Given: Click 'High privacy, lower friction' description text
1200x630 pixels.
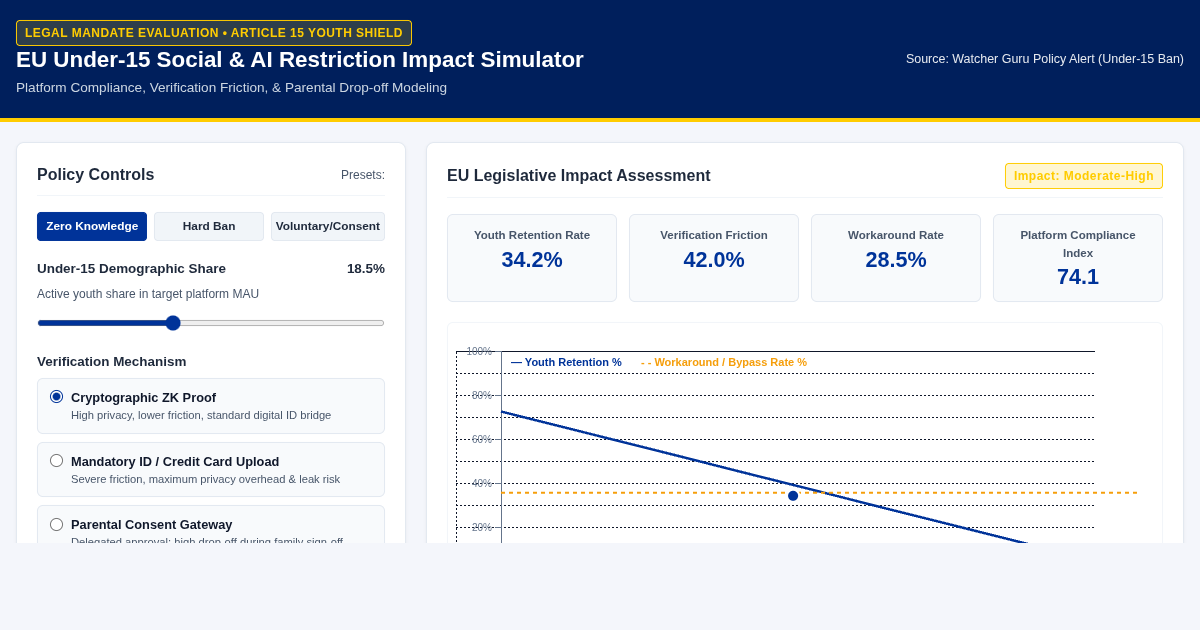Looking at the screenshot, I should (x=201, y=415).
